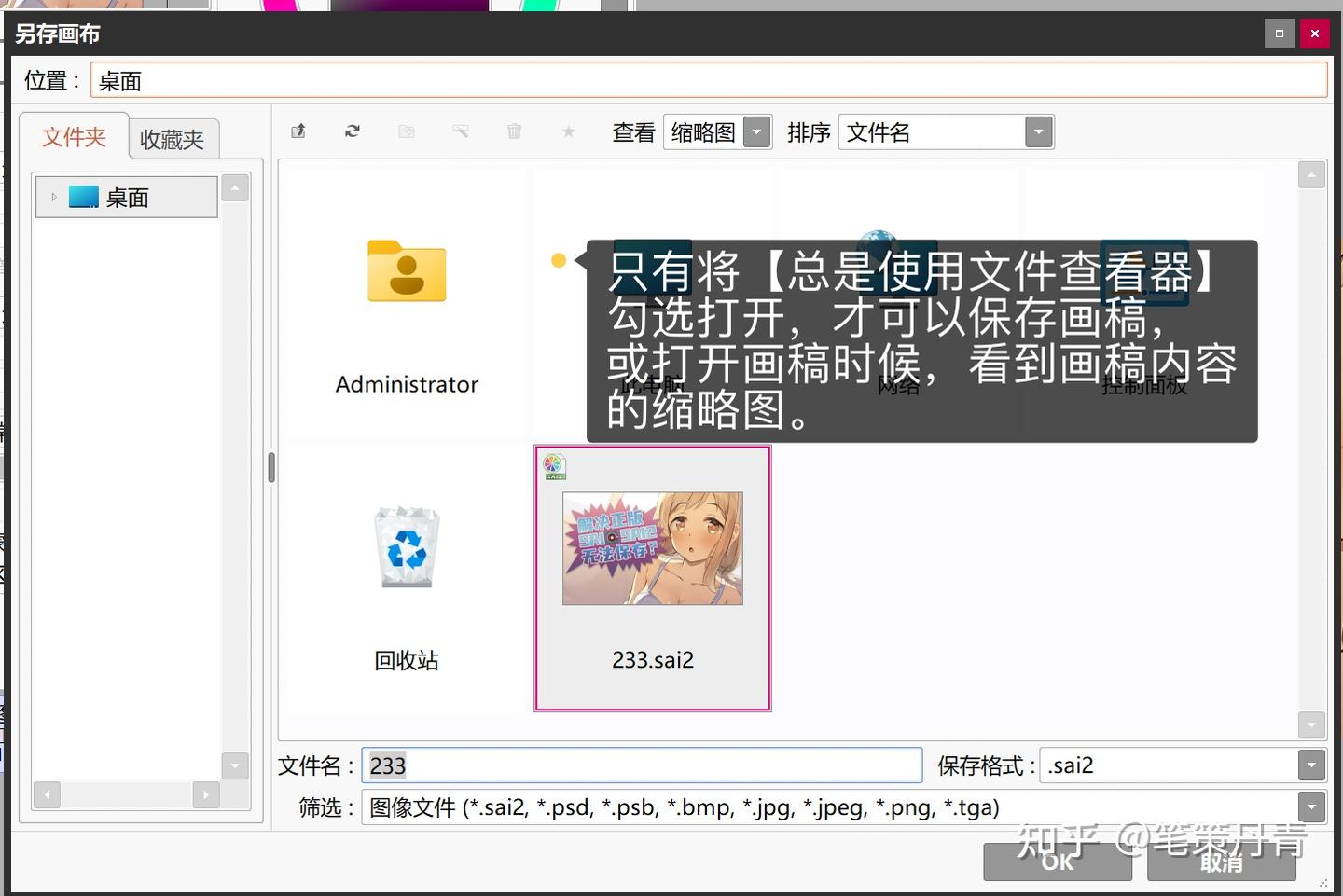Image resolution: width=1343 pixels, height=896 pixels.
Task: Switch to the 文件夹 tab
Action: pos(74,137)
